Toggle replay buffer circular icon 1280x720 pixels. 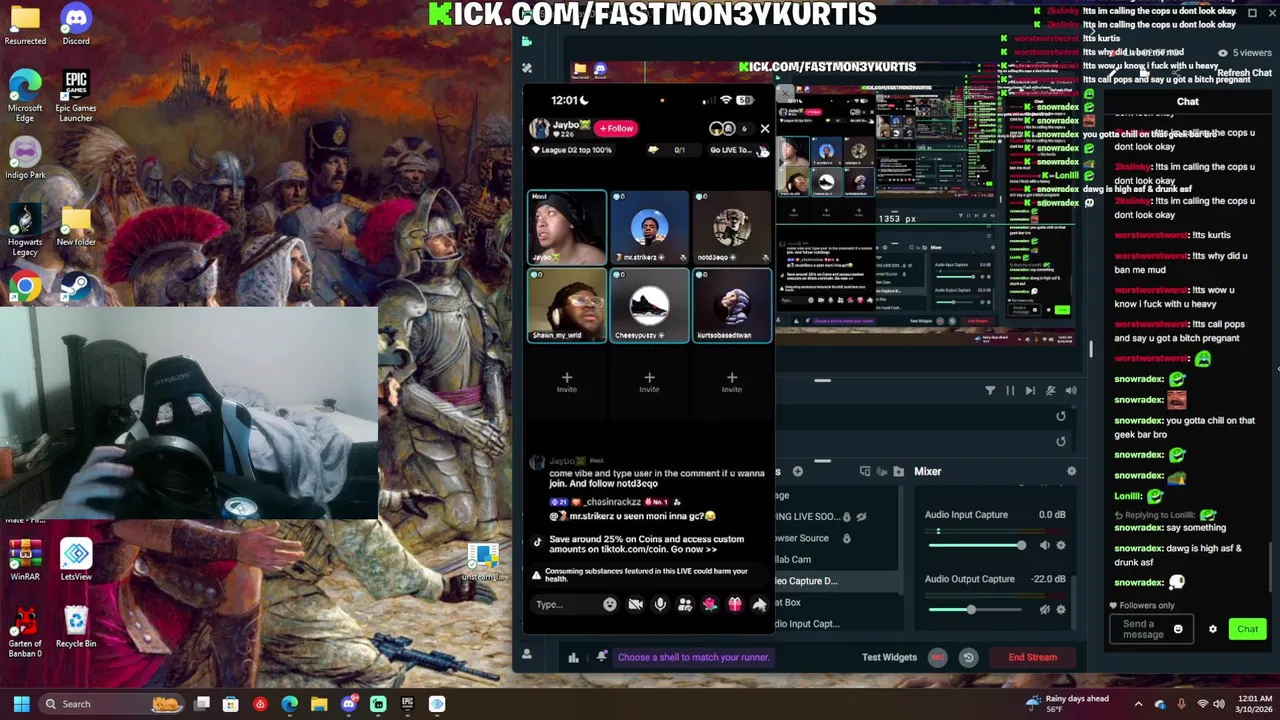968,657
